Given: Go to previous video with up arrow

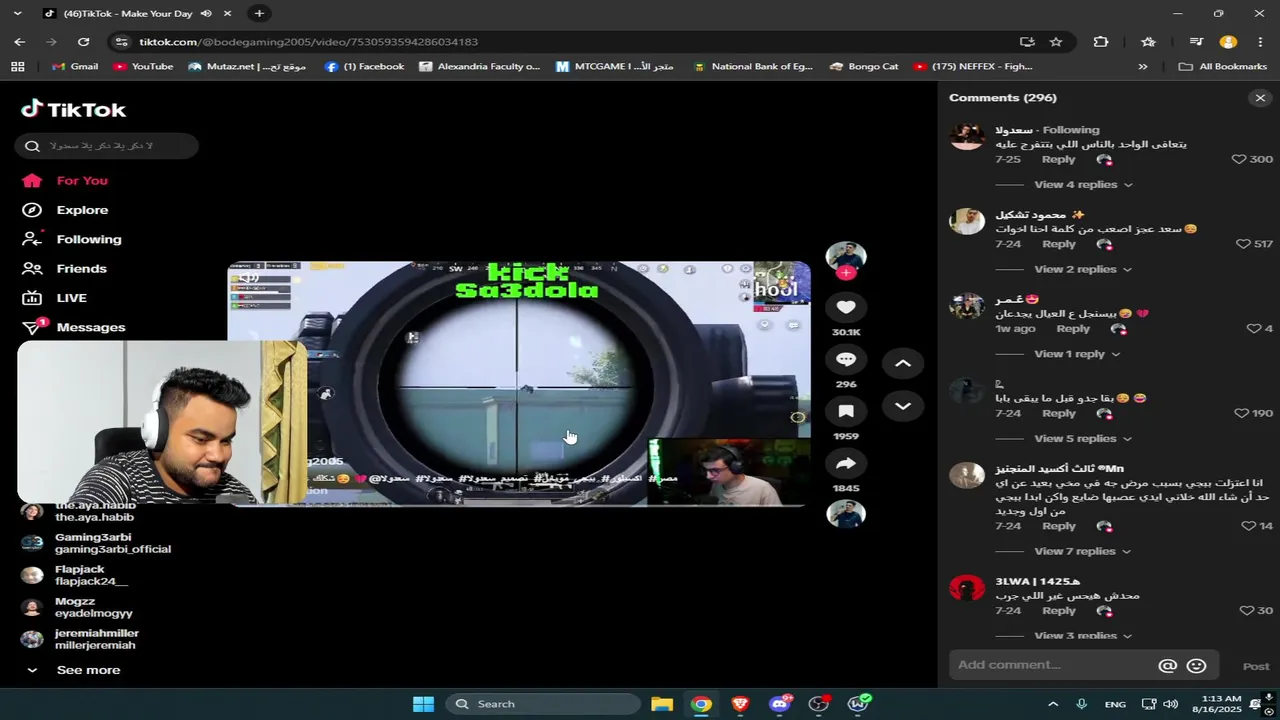Looking at the screenshot, I should 902,363.
